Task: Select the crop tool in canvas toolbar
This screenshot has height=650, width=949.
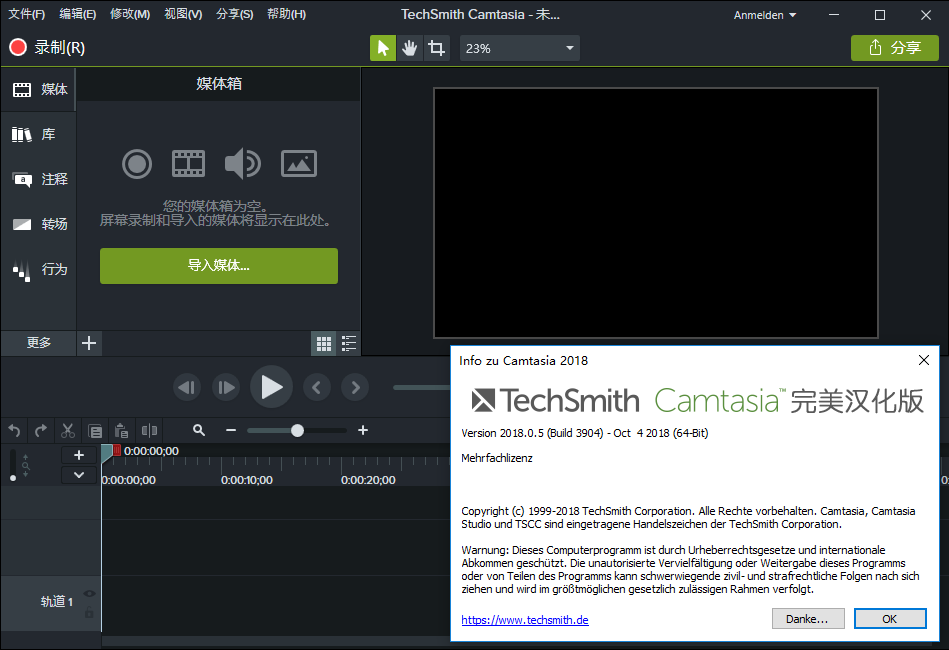Action: tap(436, 48)
